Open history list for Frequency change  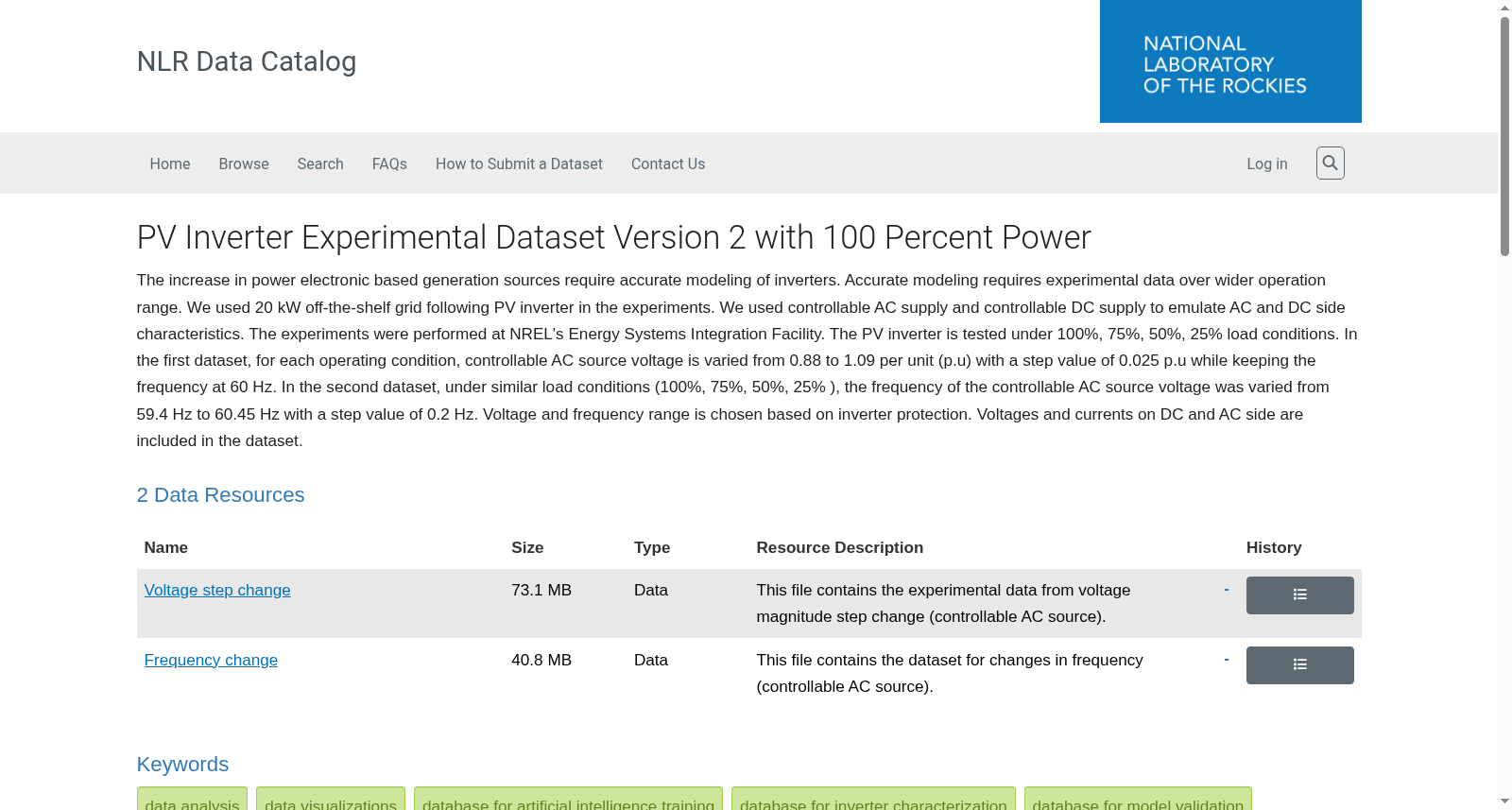[1299, 665]
